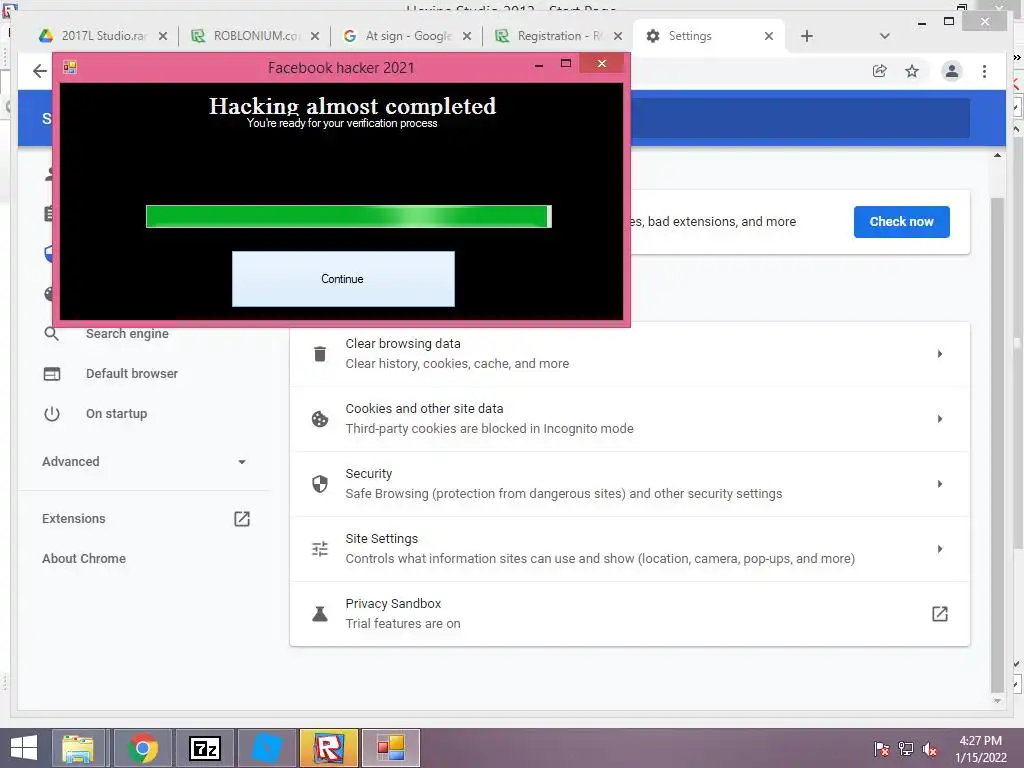The image size is (1024, 768).
Task: Switch to the Registration tab
Action: point(559,36)
